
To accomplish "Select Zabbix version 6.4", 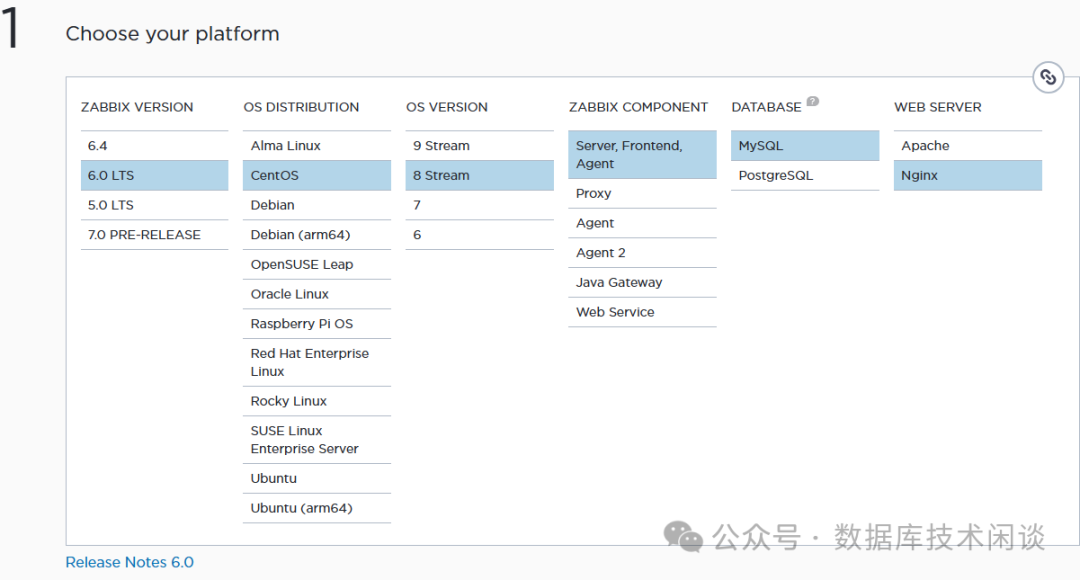I will 154,146.
